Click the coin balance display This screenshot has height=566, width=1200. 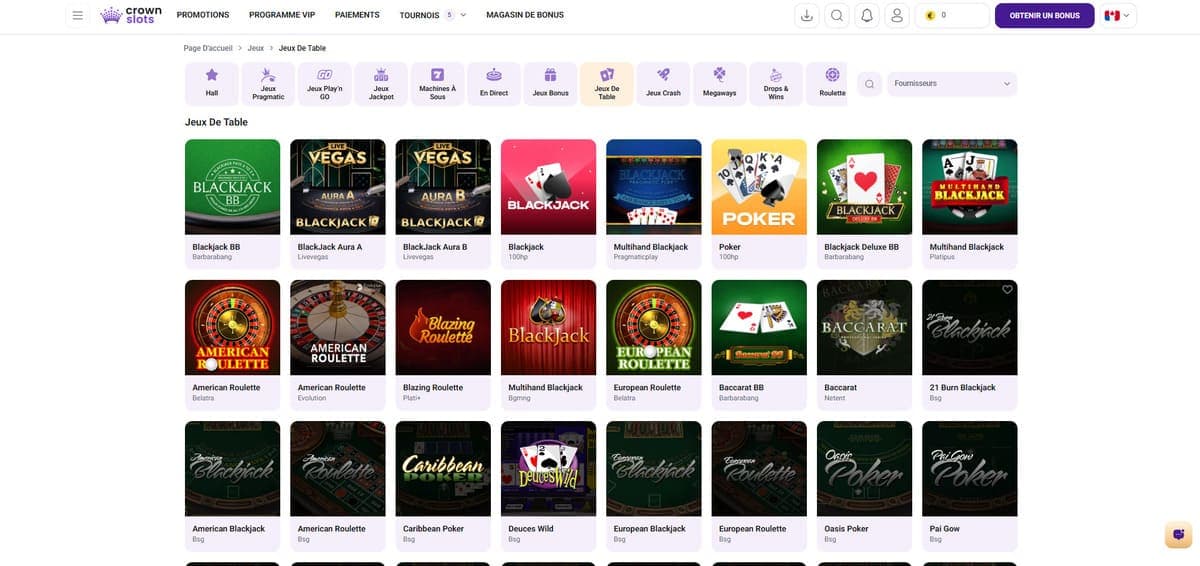coord(952,15)
